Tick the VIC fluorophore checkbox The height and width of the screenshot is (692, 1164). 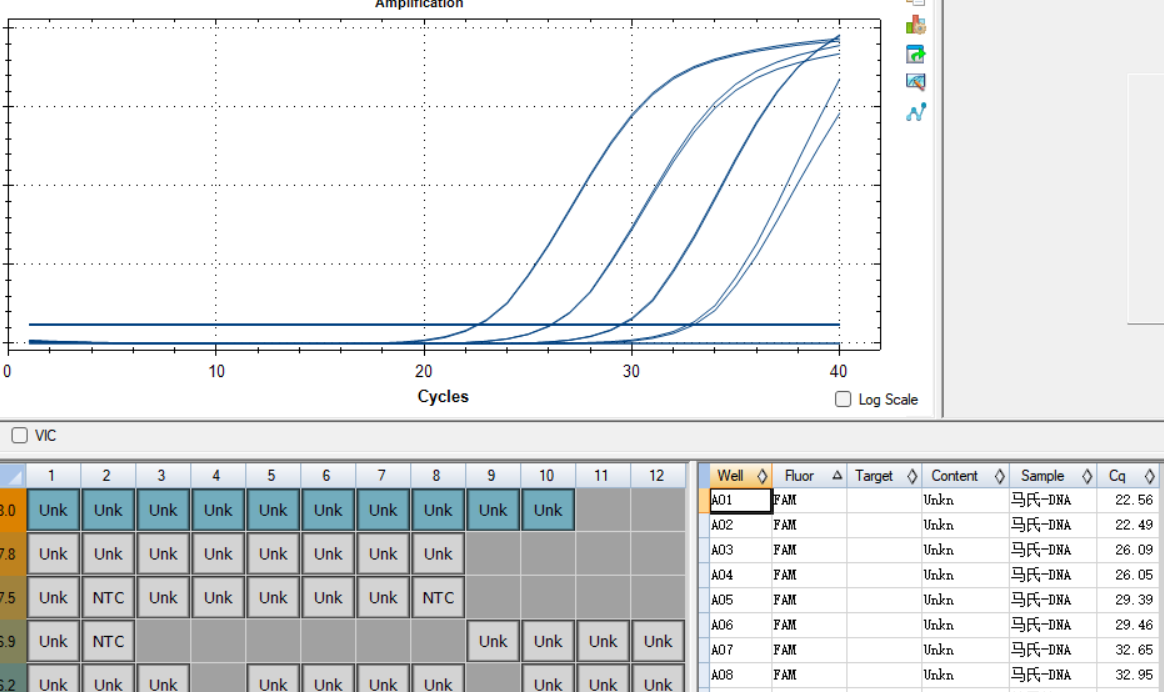point(20,435)
